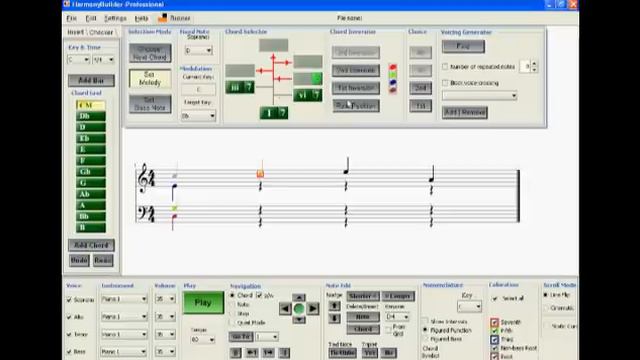This screenshot has height=360, width=640.
Task: Increase the repeated notes stepper value
Action: (534, 63)
